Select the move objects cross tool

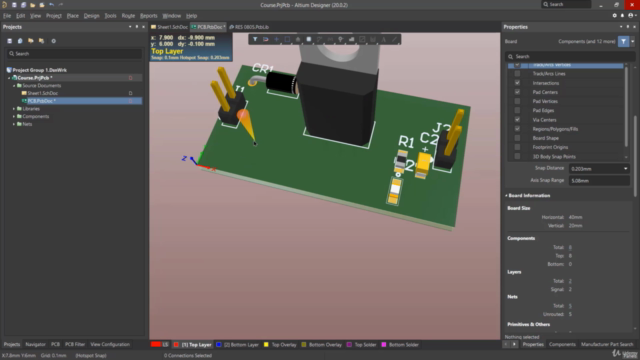pyautogui.click(x=276, y=39)
